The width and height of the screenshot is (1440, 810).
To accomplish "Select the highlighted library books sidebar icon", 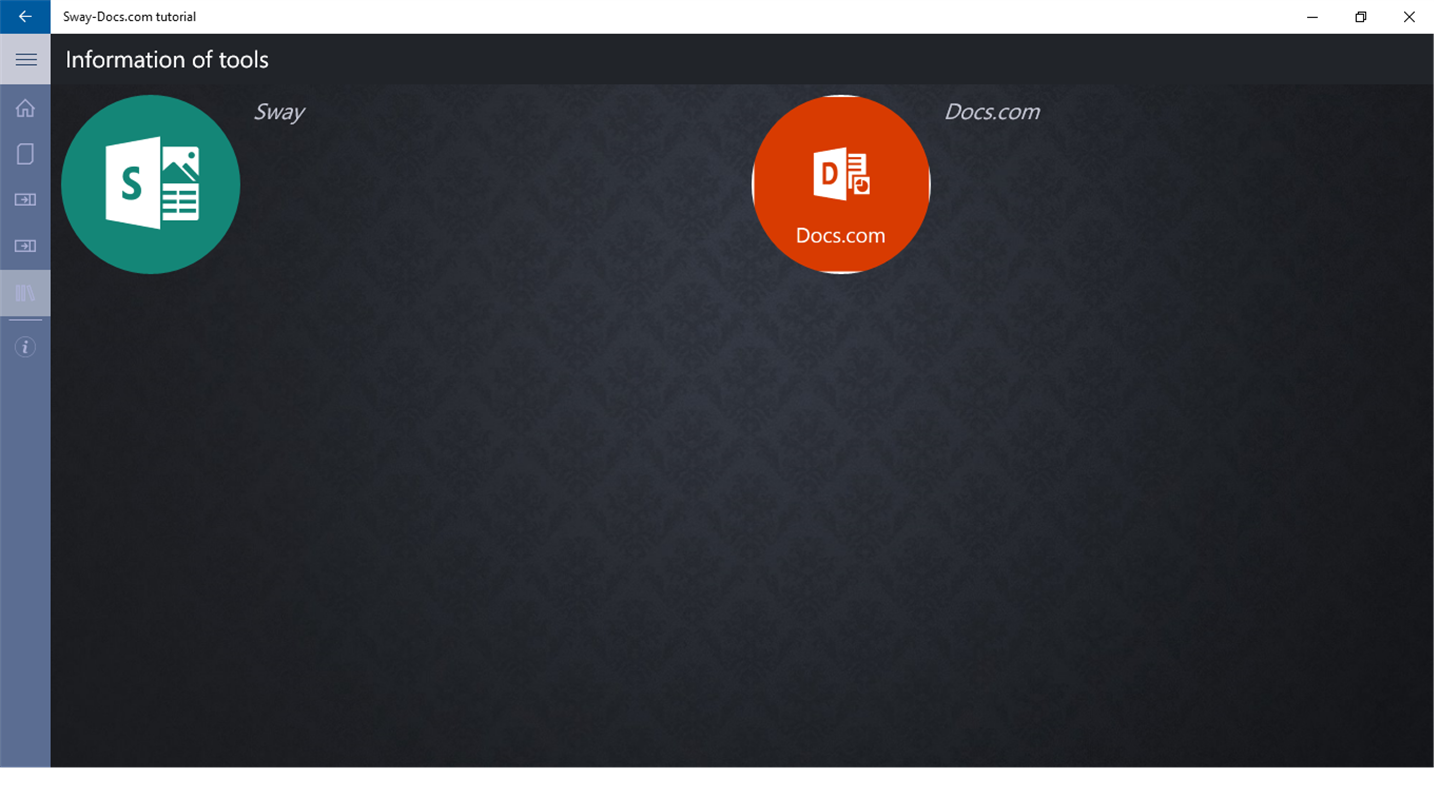I will (x=25, y=293).
